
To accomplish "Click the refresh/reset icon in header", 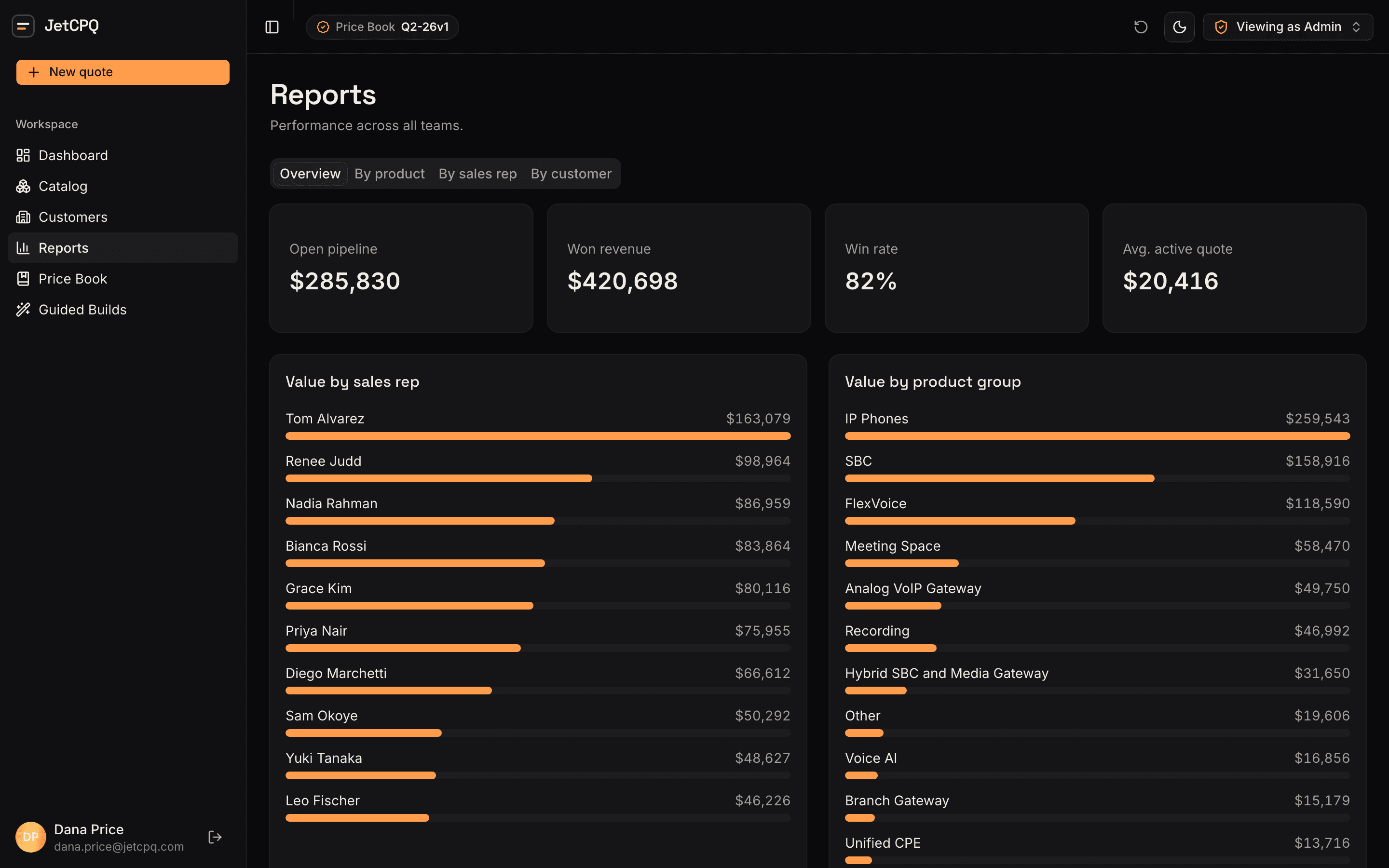I will 1141,27.
